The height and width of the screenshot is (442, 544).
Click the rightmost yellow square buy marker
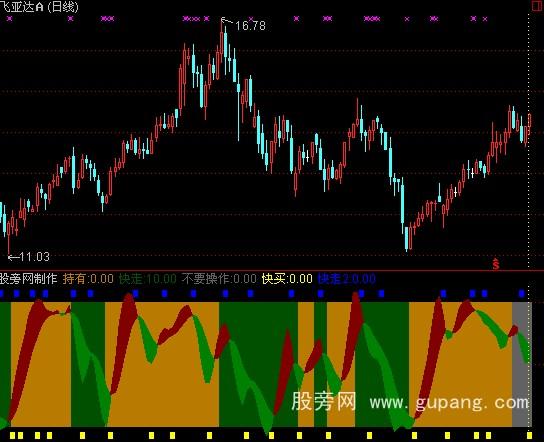coord(529,435)
